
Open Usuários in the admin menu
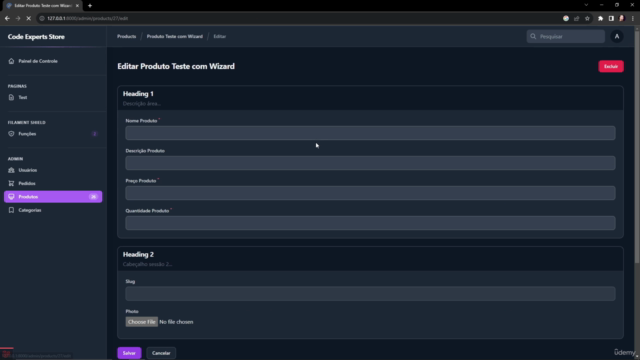[28, 170]
